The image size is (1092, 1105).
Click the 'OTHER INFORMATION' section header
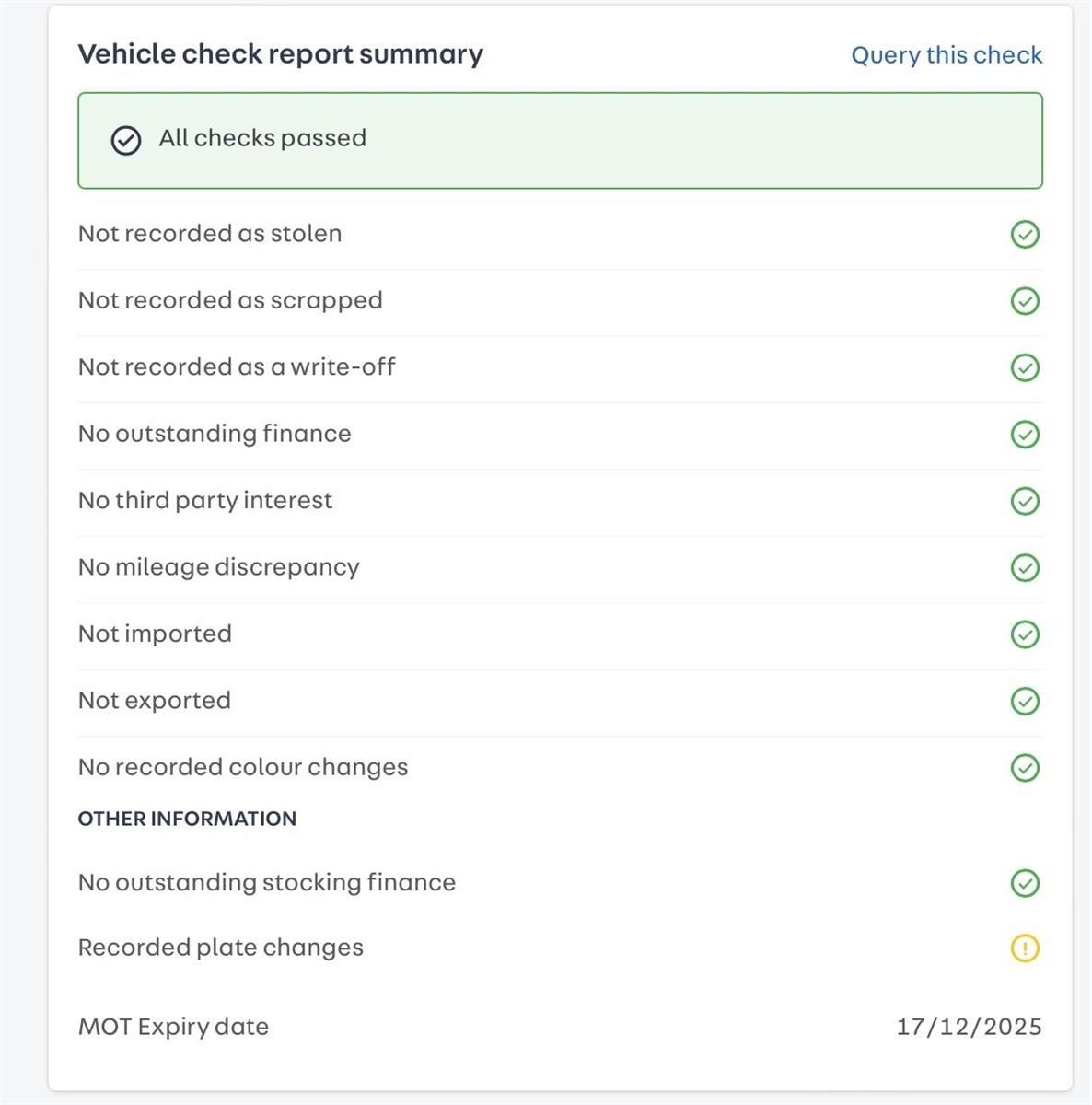pos(187,819)
